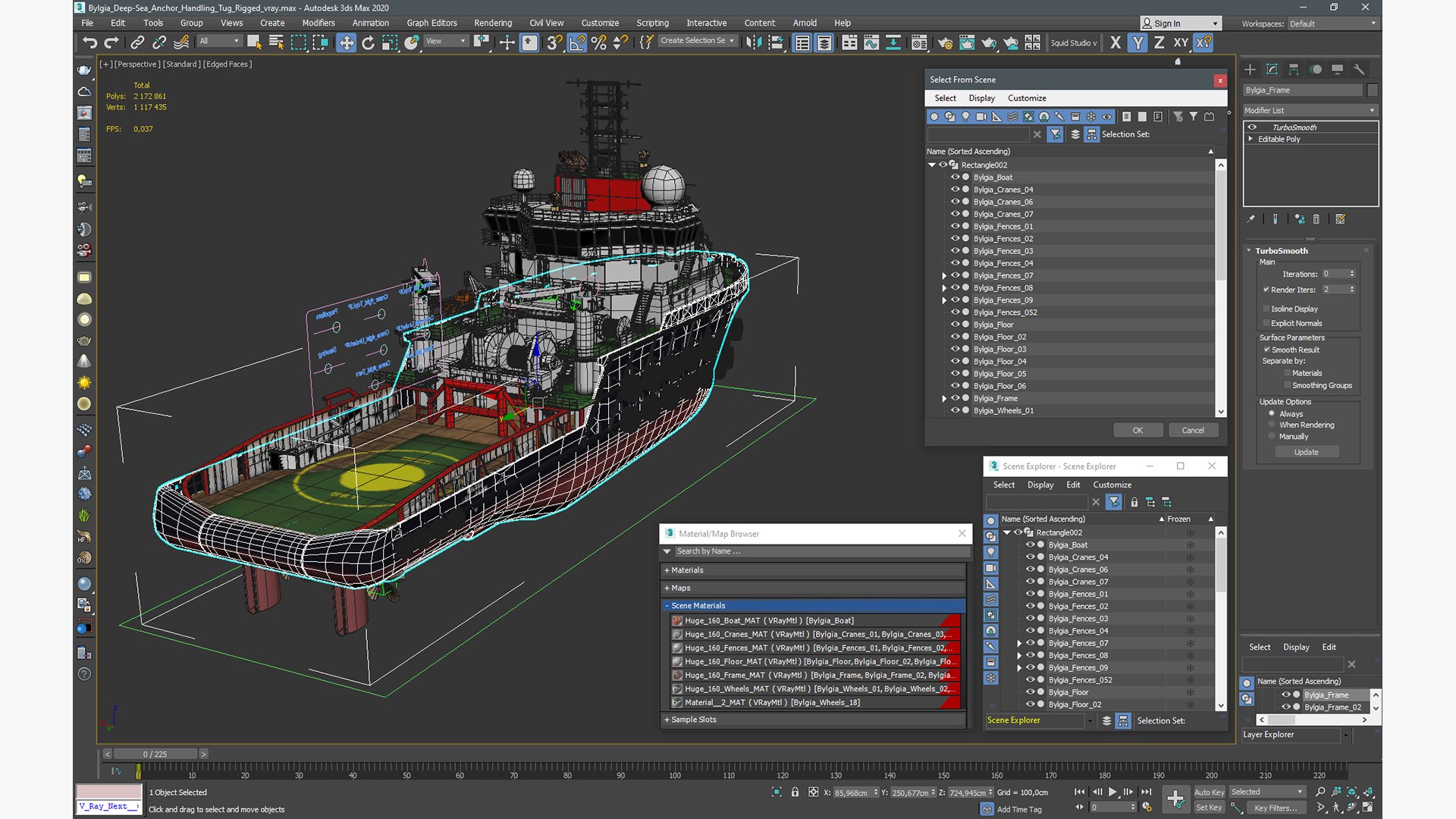
Task: Click Key Filters button
Action: click(1276, 808)
